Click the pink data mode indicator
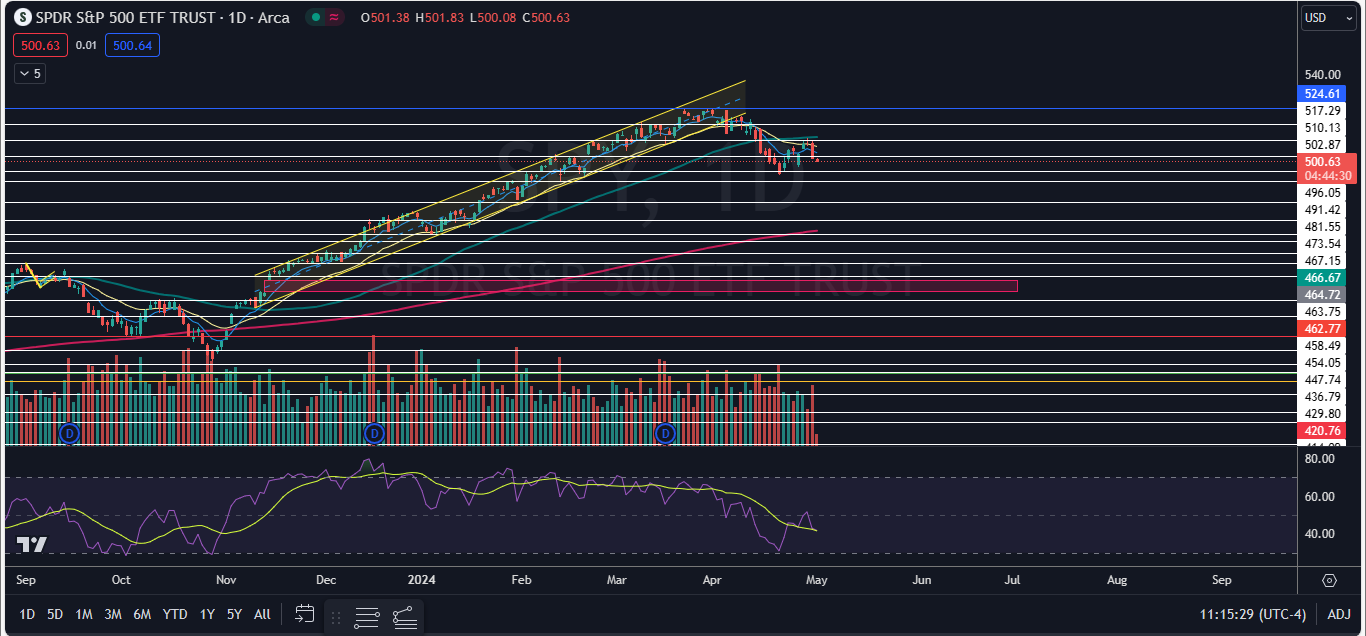 pyautogui.click(x=334, y=18)
